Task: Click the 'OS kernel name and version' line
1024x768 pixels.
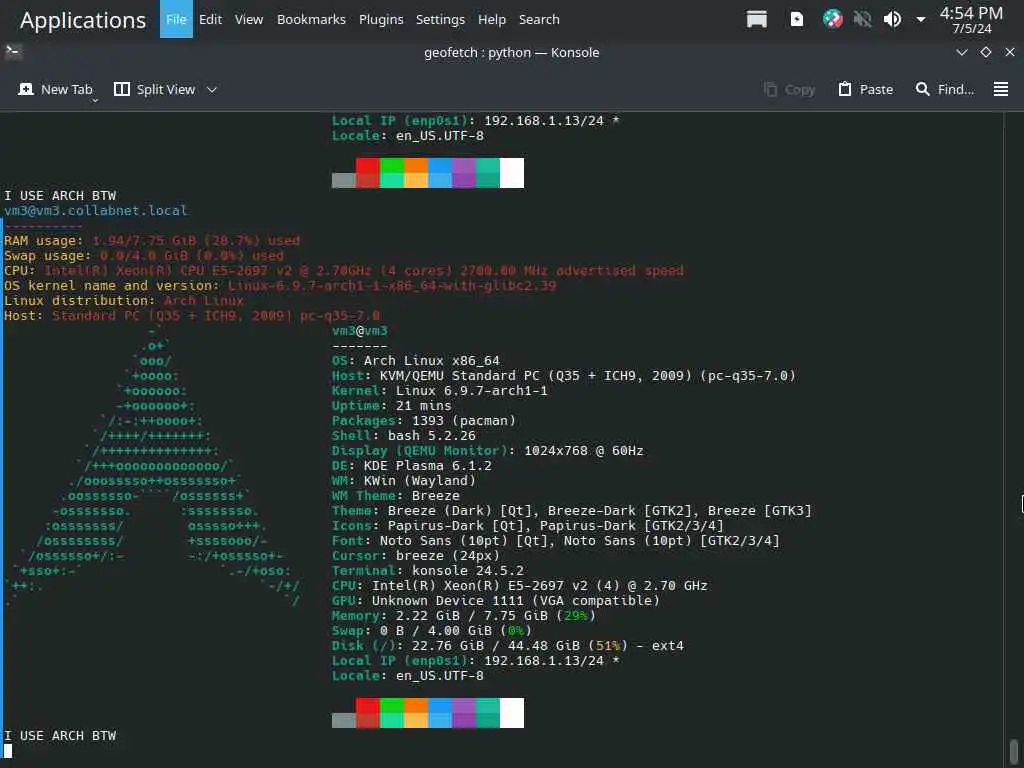Action: tap(280, 285)
